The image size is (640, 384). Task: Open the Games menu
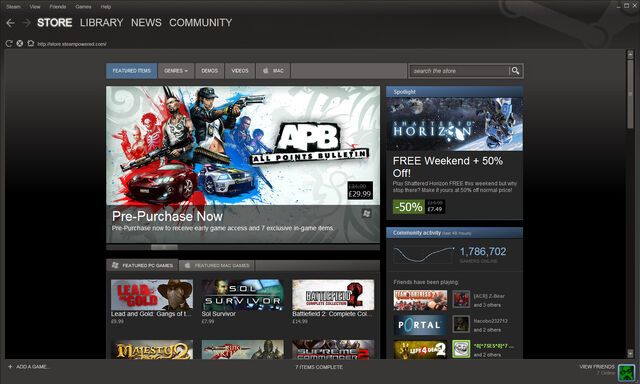pyautogui.click(x=83, y=7)
